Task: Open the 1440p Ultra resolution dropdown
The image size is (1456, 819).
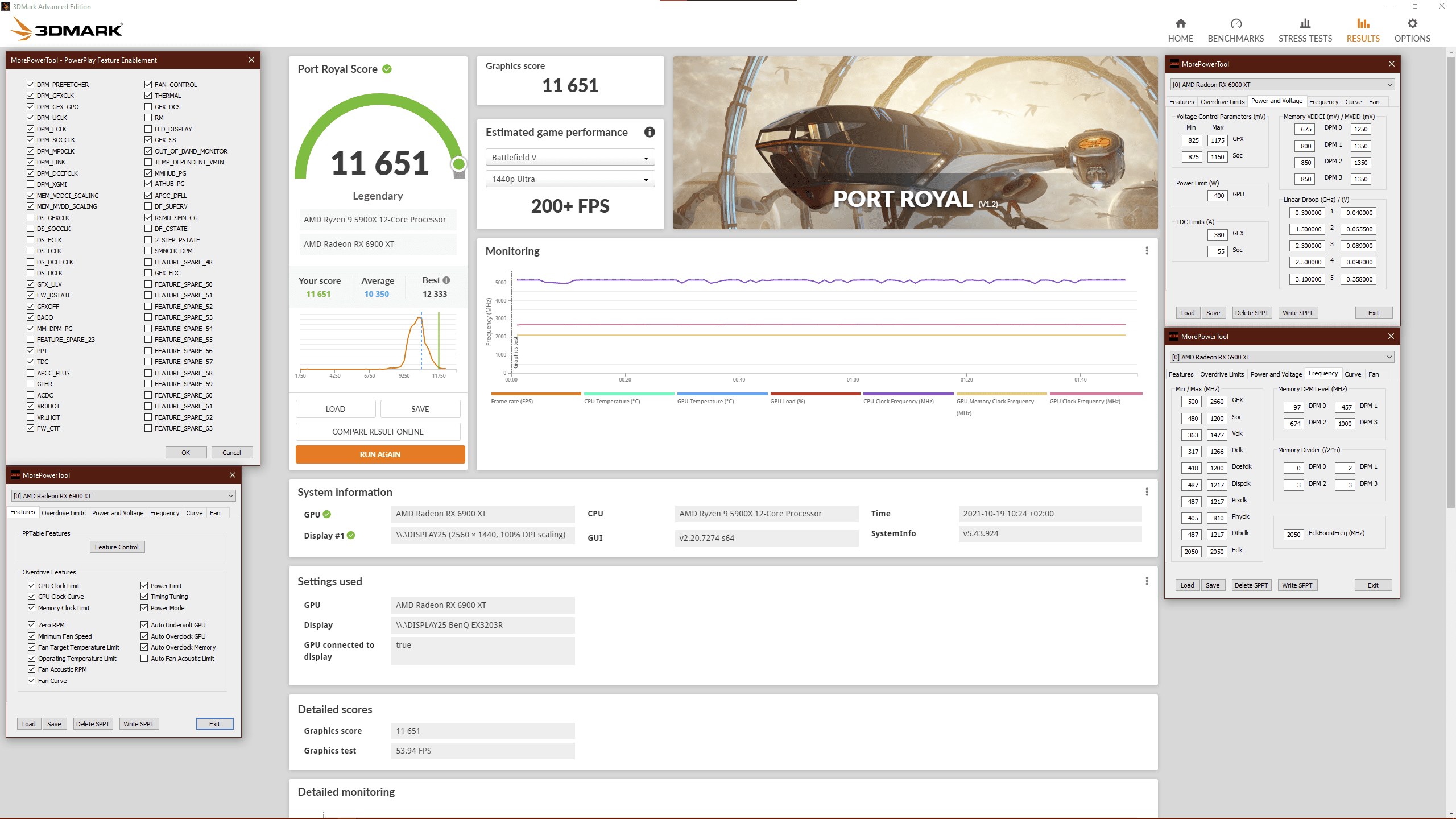Action: 570,179
